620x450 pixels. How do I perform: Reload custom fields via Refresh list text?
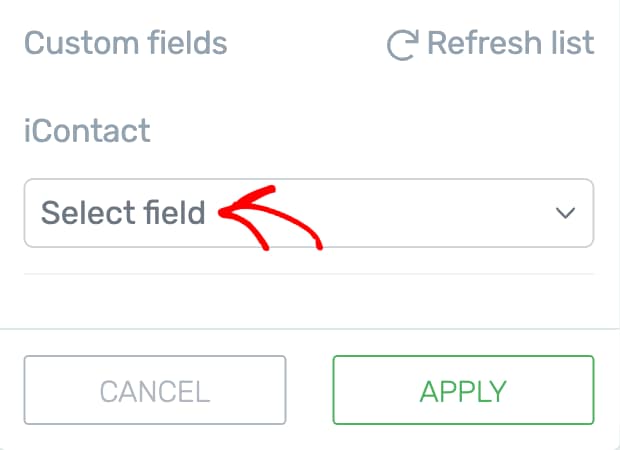(x=510, y=44)
